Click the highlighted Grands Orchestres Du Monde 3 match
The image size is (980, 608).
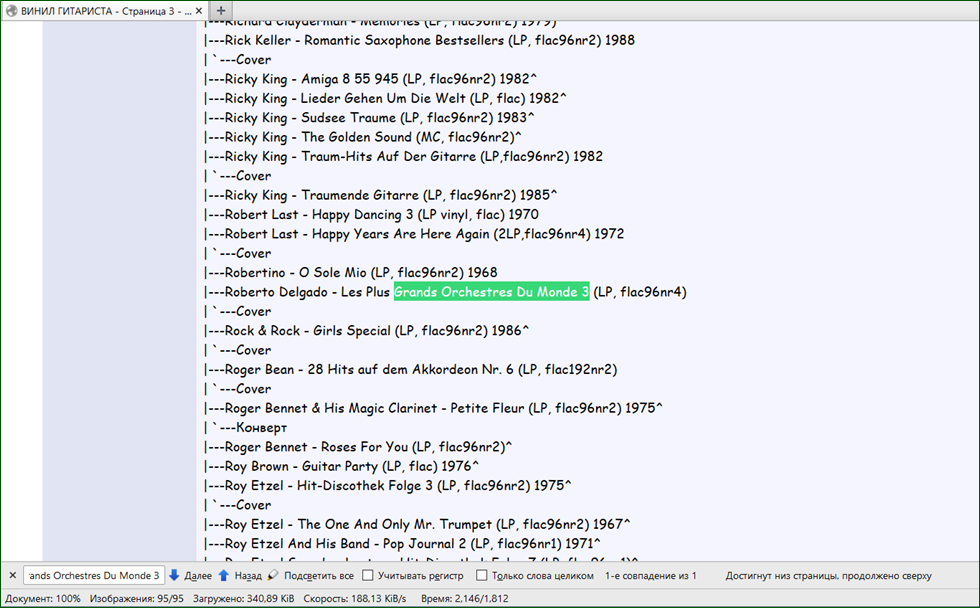click(x=491, y=292)
